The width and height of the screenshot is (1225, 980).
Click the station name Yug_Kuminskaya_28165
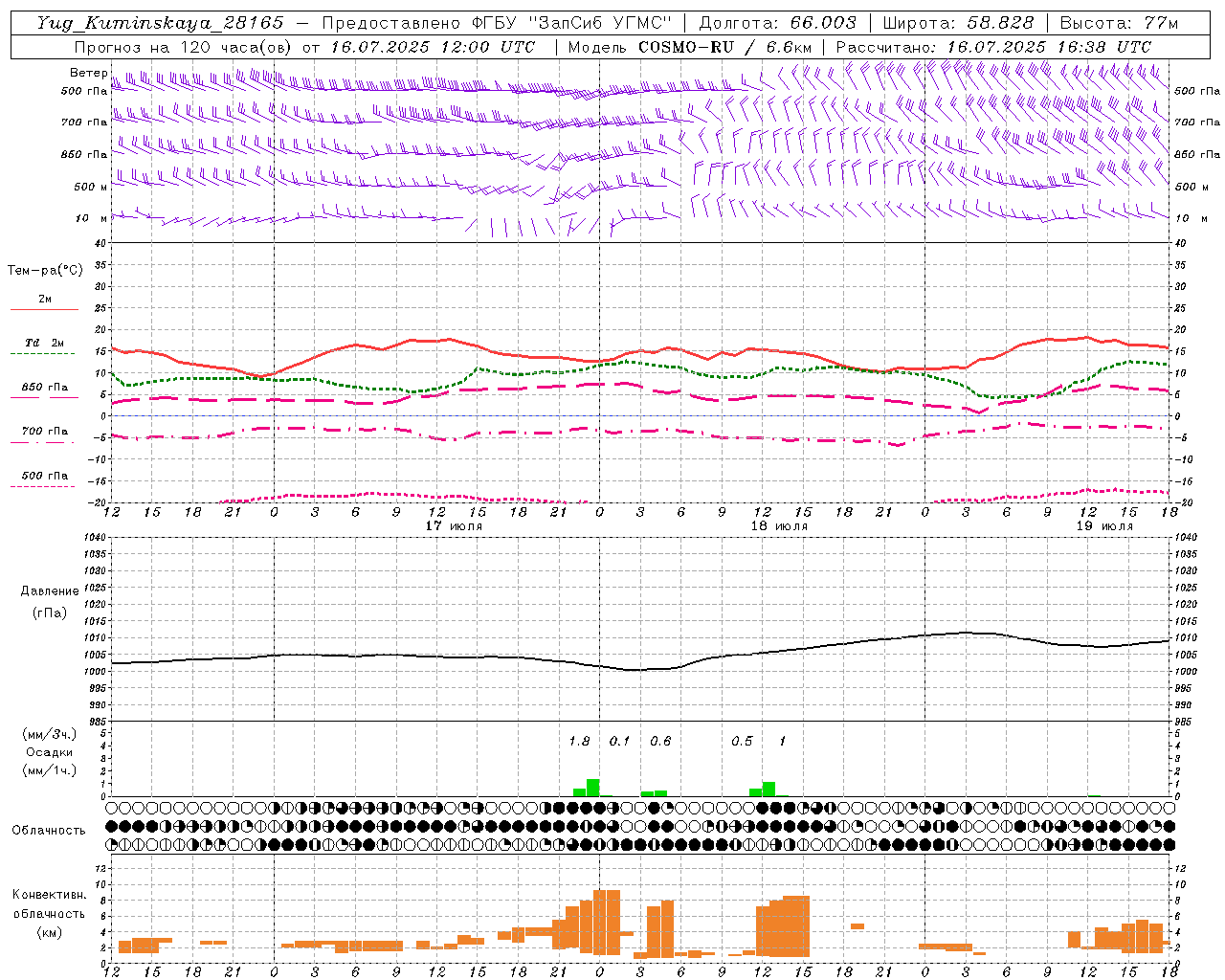click(x=160, y=23)
